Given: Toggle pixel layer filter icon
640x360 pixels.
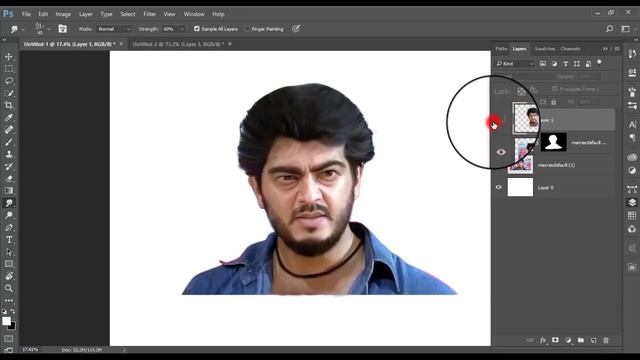Looking at the screenshot, I should point(542,64).
